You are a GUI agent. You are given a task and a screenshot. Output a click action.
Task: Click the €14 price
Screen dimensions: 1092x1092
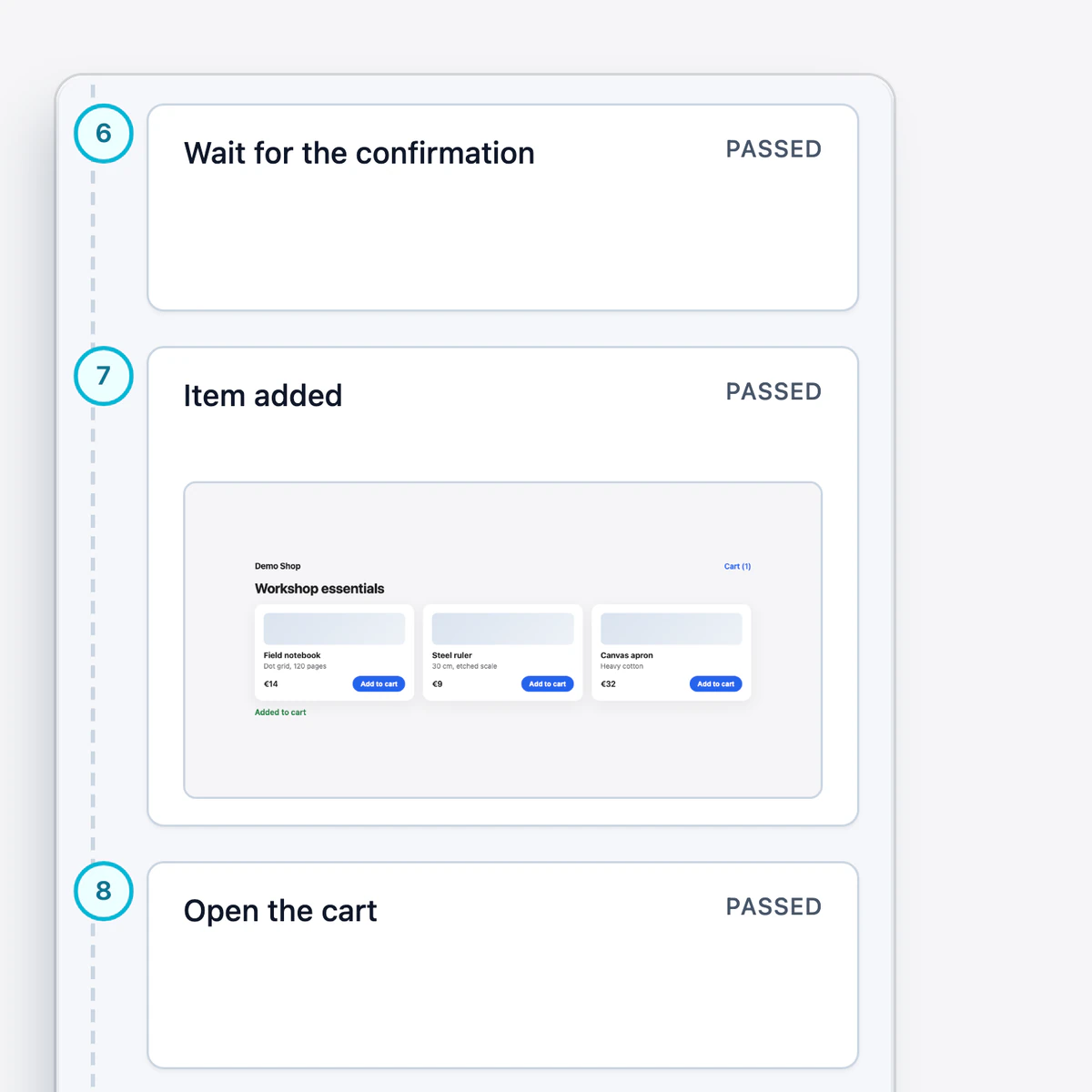[271, 684]
